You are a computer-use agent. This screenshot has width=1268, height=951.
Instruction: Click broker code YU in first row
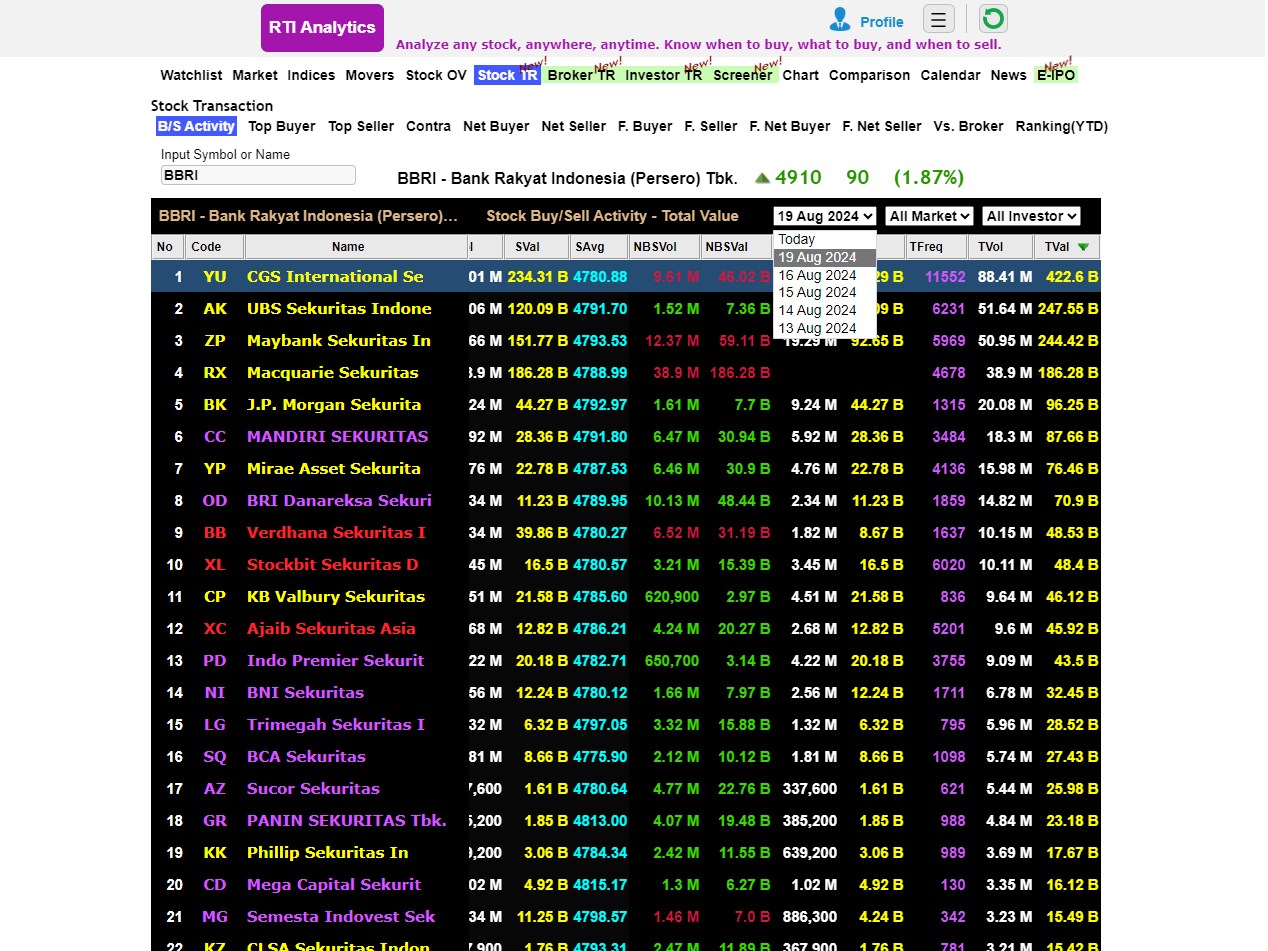tap(215, 277)
